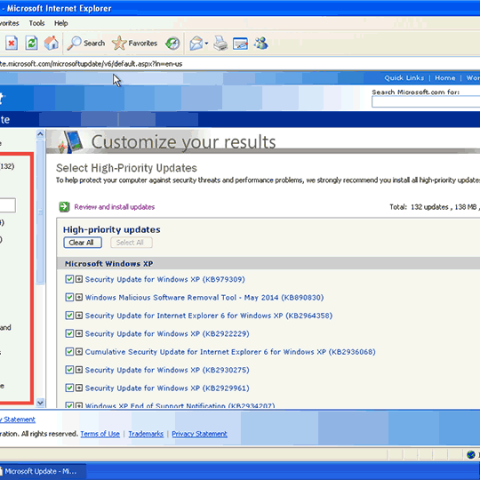Viewport: 480px width, 480px height.
Task: Click 'Microsoft Windows XP' section heading
Action: click(109, 264)
